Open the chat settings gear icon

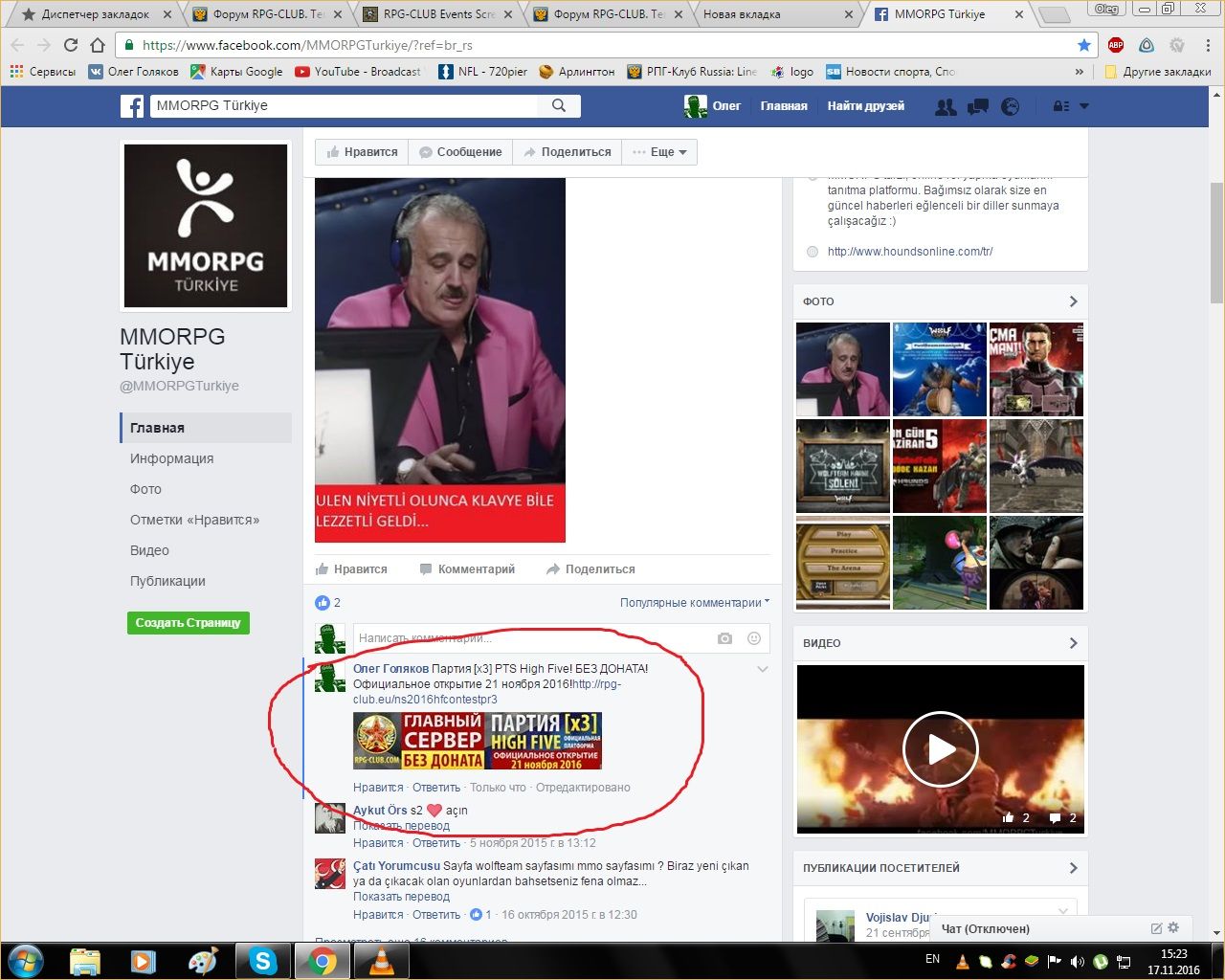tap(1173, 927)
